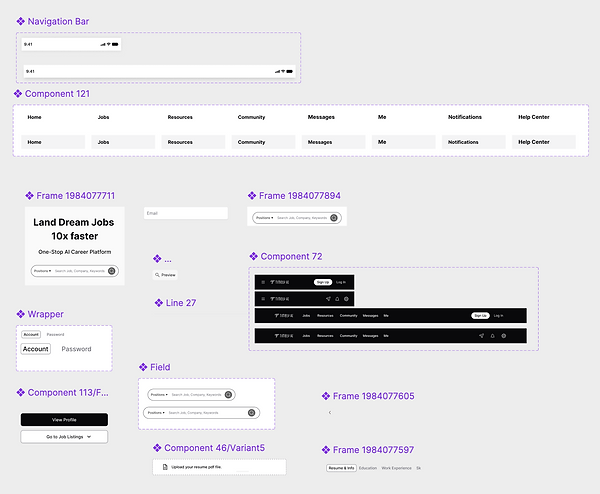Viewport: 600px width, 494px height.
Task: Click highlighted Jobs item in Component 121
Action: 123,142
